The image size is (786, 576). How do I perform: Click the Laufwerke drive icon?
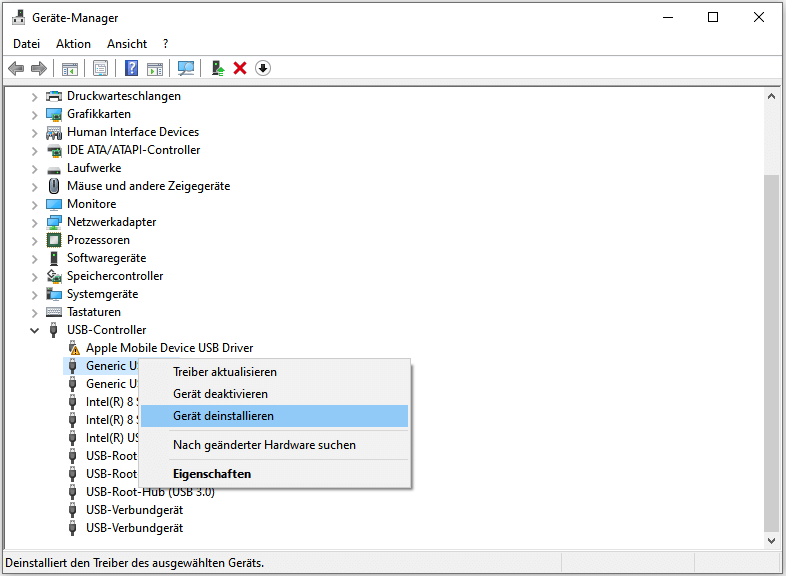tap(54, 169)
